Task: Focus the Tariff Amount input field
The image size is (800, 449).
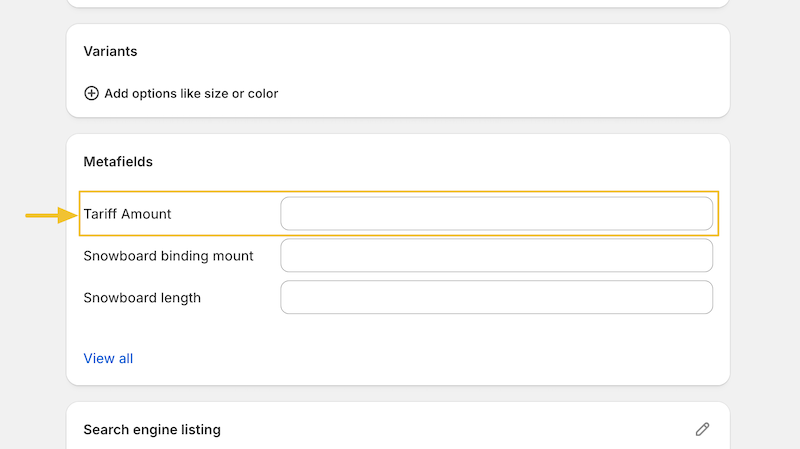Action: (x=496, y=214)
